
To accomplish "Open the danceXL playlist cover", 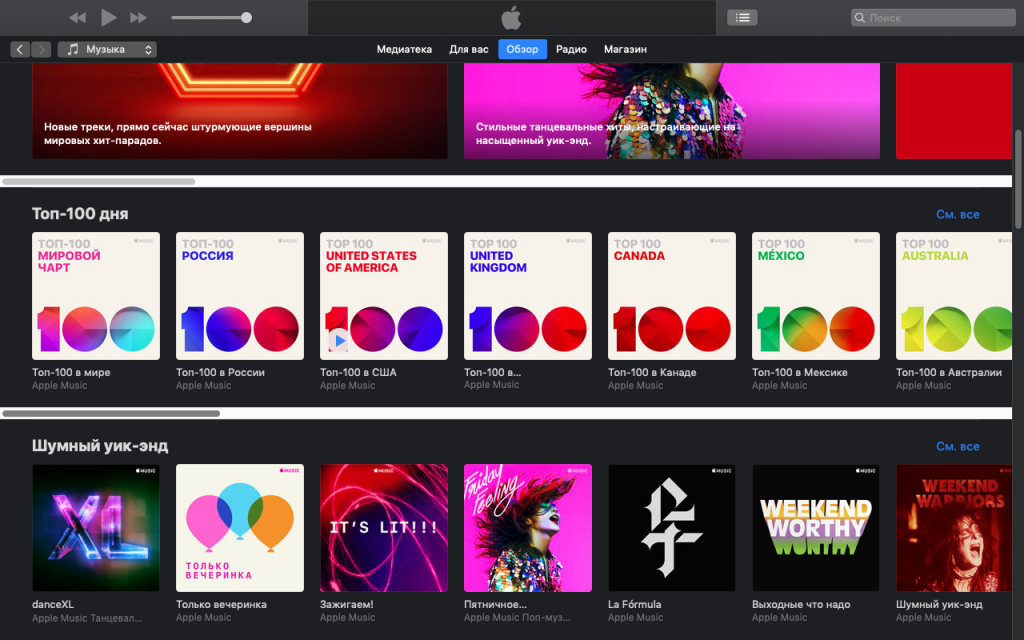I will coord(96,528).
